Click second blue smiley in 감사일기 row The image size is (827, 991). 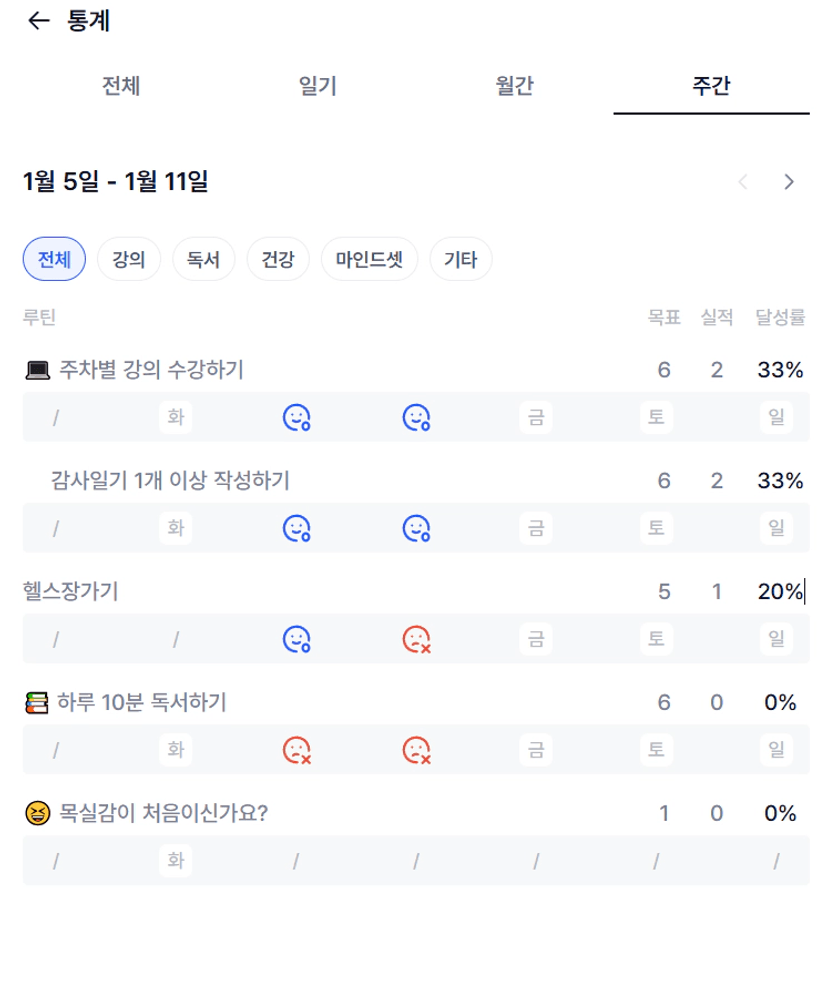416,527
